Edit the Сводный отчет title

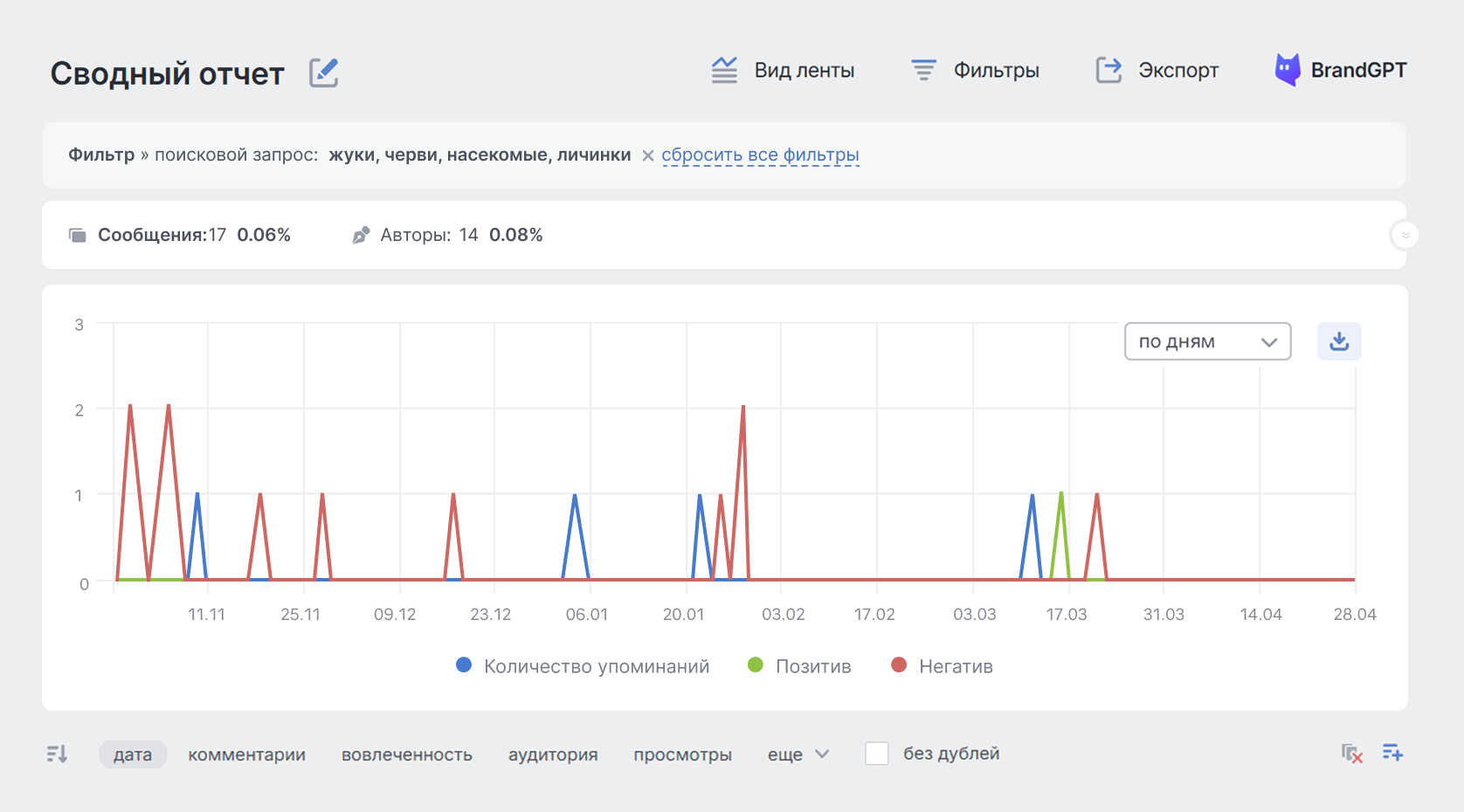click(323, 72)
